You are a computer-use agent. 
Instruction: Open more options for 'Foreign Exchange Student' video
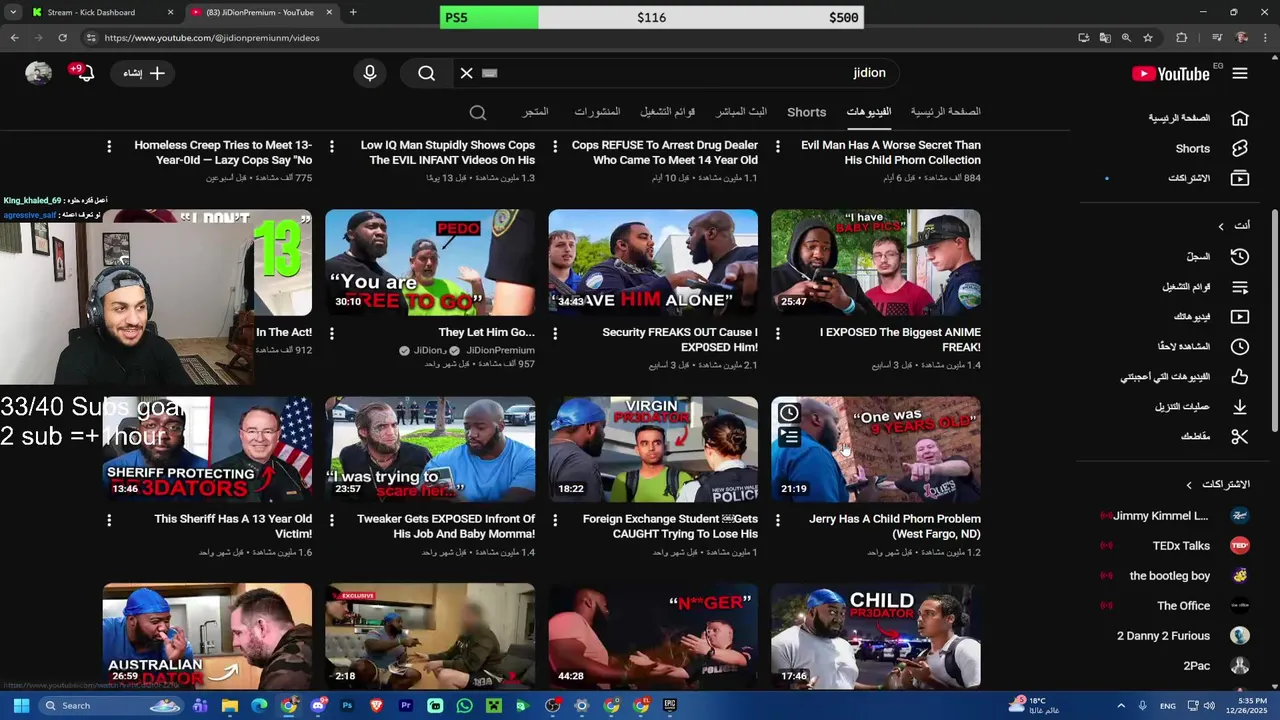(555, 520)
